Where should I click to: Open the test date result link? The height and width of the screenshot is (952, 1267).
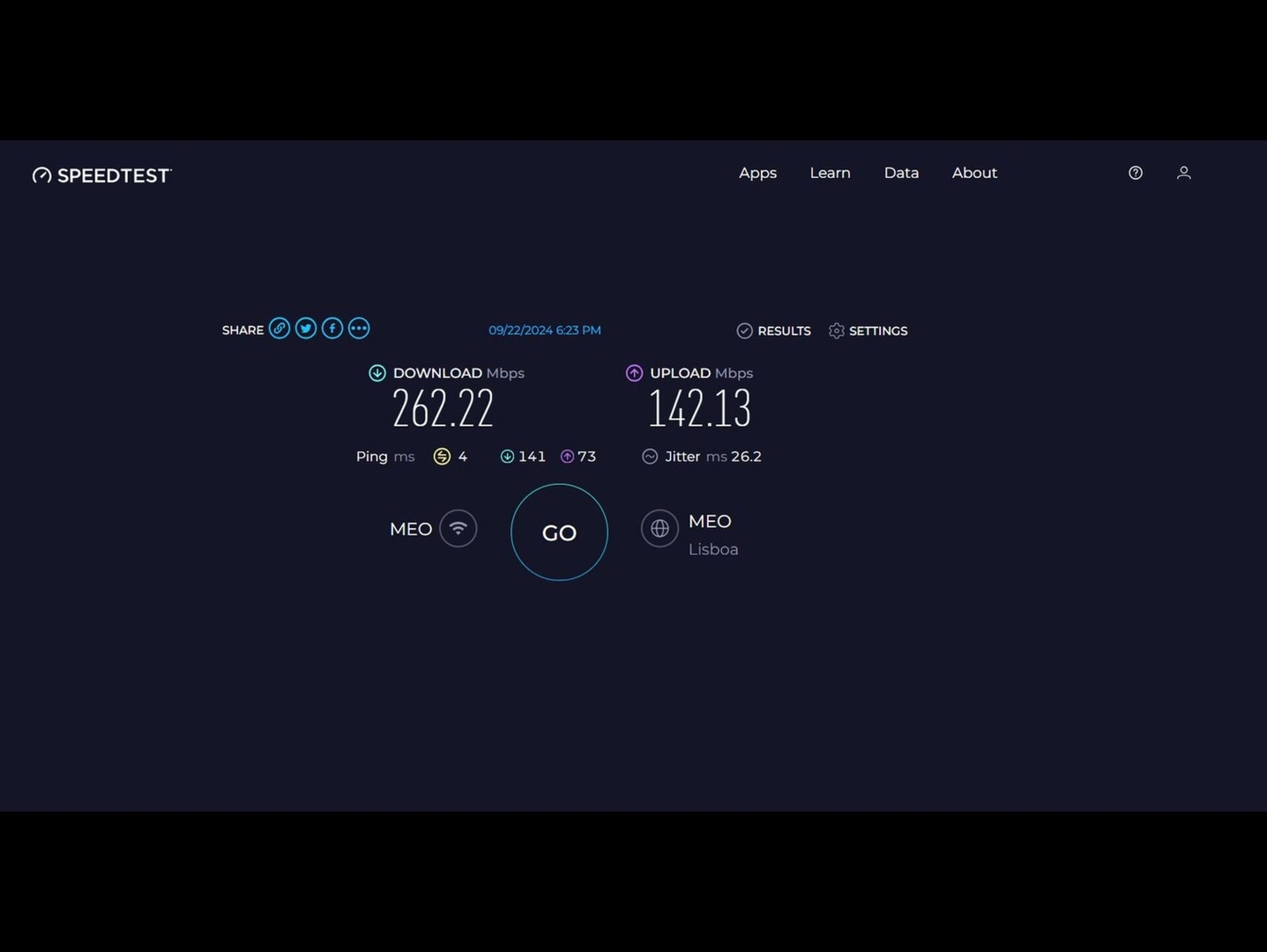tap(545, 331)
